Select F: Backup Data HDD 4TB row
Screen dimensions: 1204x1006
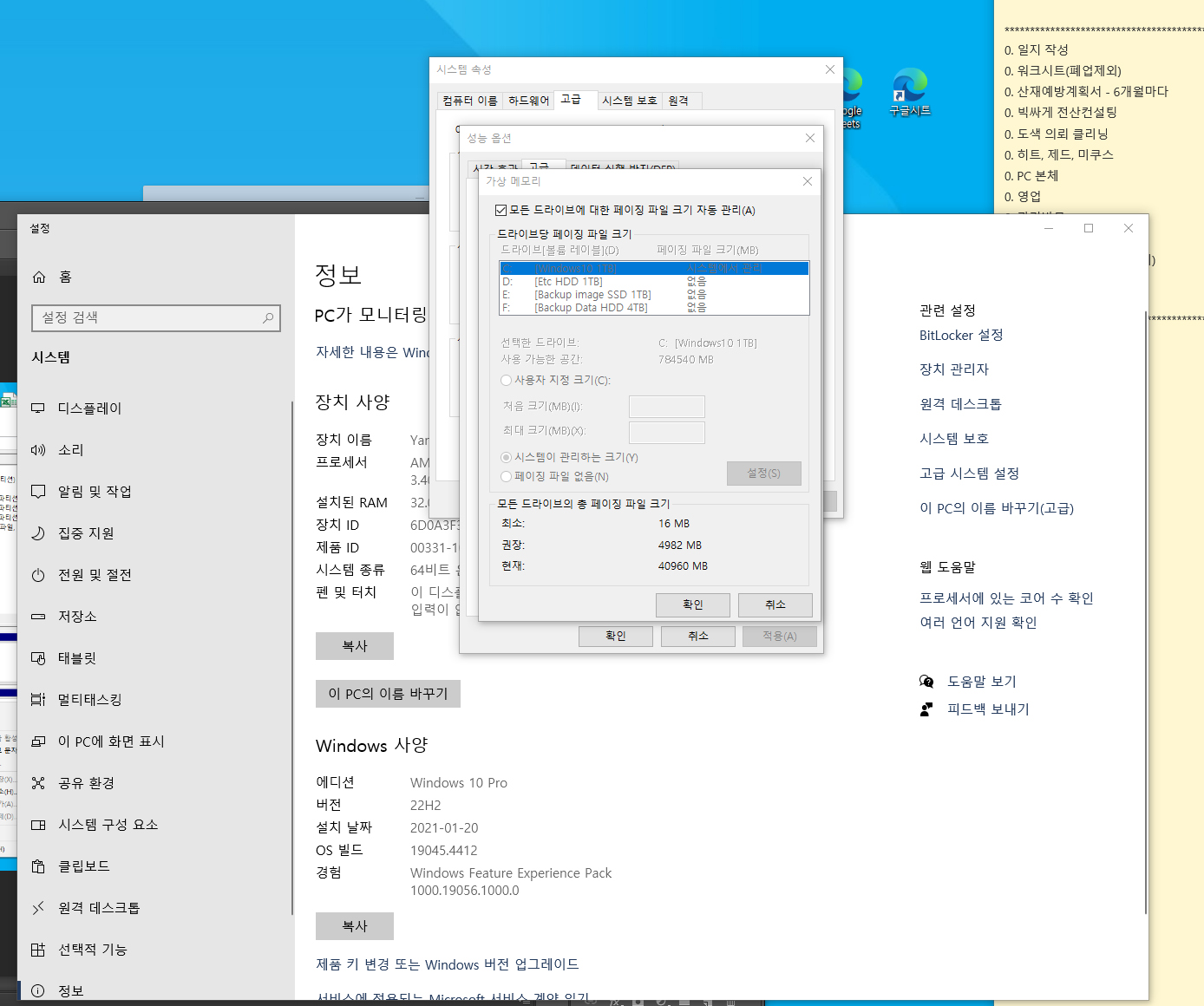pos(654,308)
